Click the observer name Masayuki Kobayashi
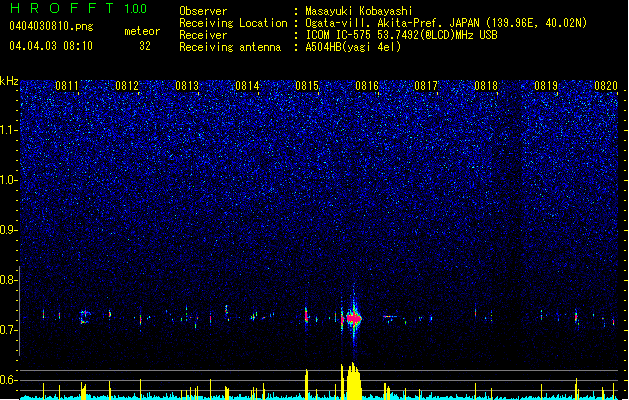629x400 pixels. coord(359,11)
